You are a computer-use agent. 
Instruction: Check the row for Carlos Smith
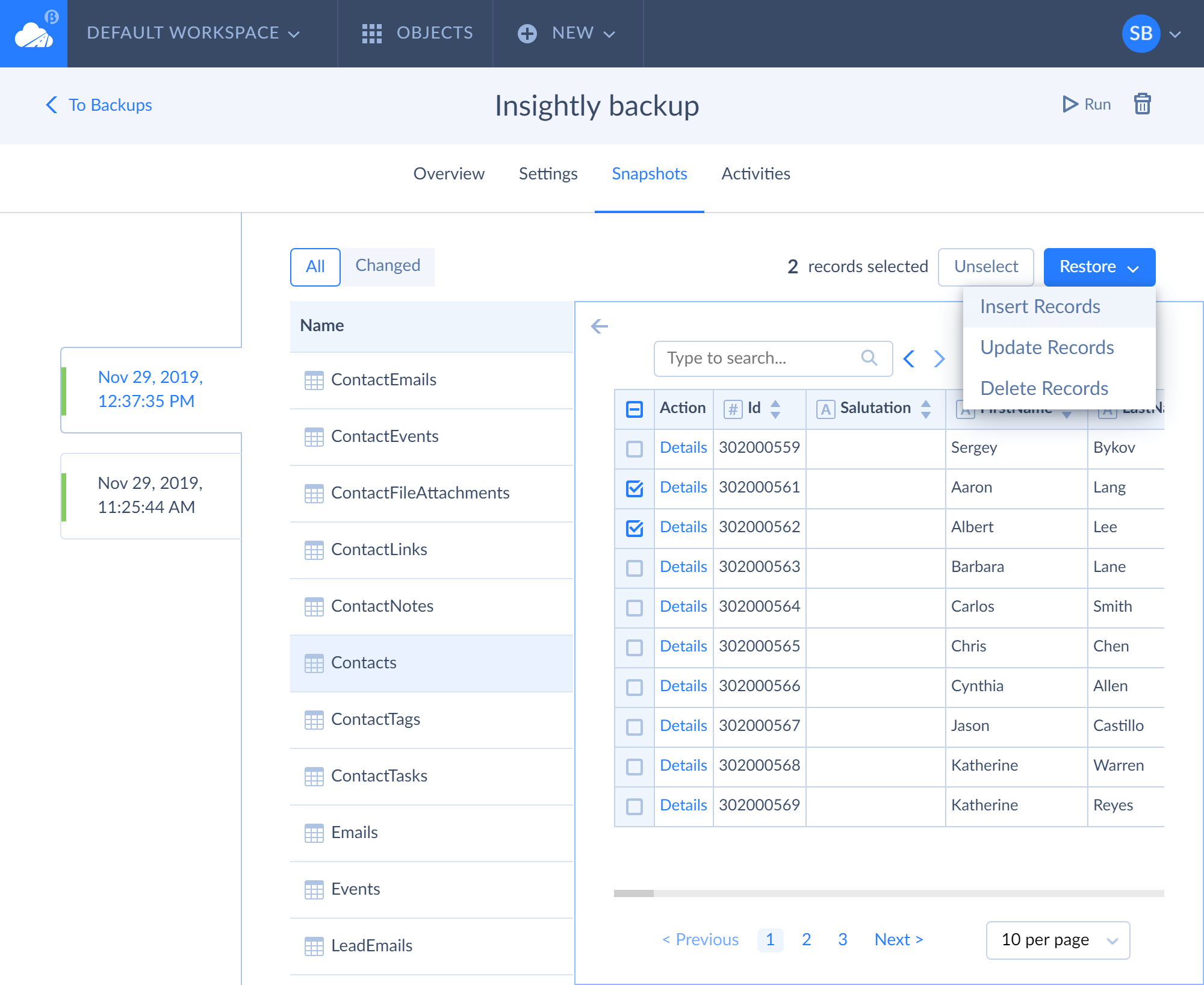[635, 608]
